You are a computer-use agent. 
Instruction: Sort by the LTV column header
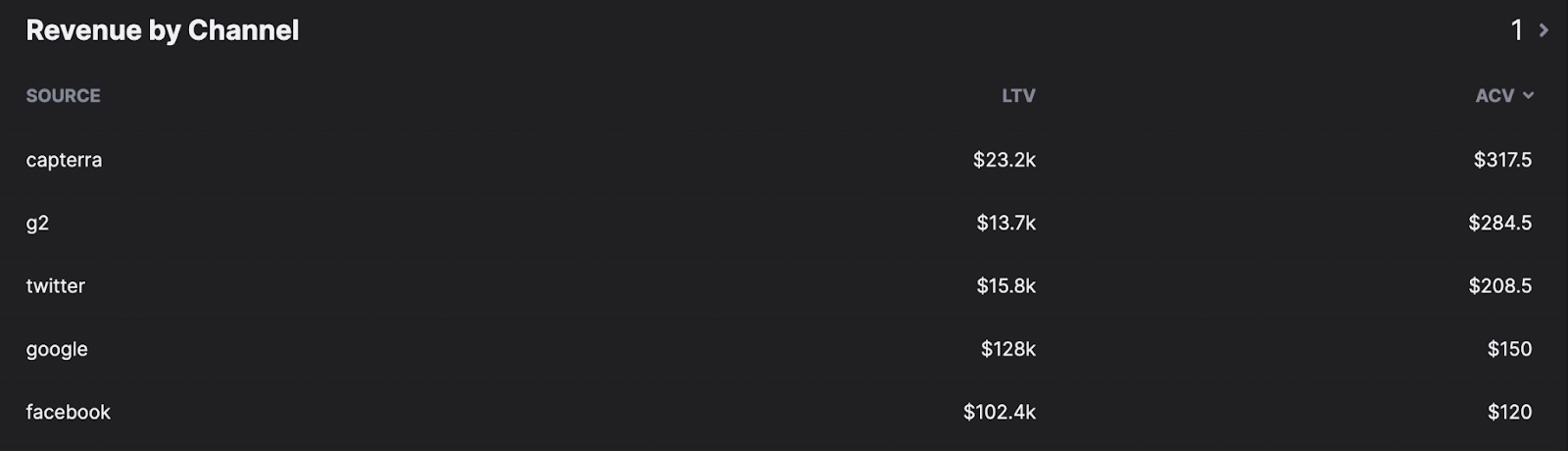(1018, 96)
